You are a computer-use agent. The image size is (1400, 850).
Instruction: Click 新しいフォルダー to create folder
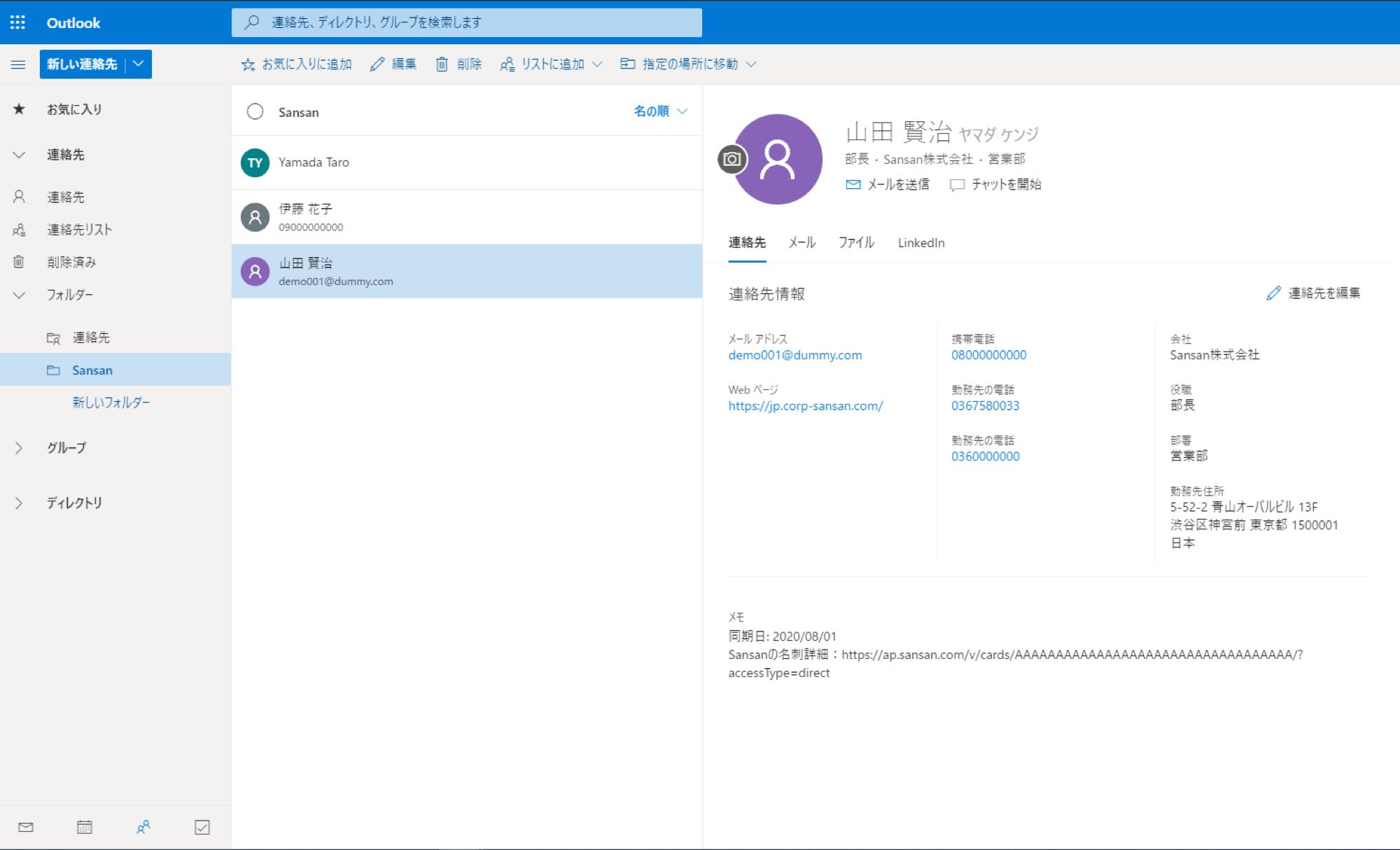pos(111,403)
